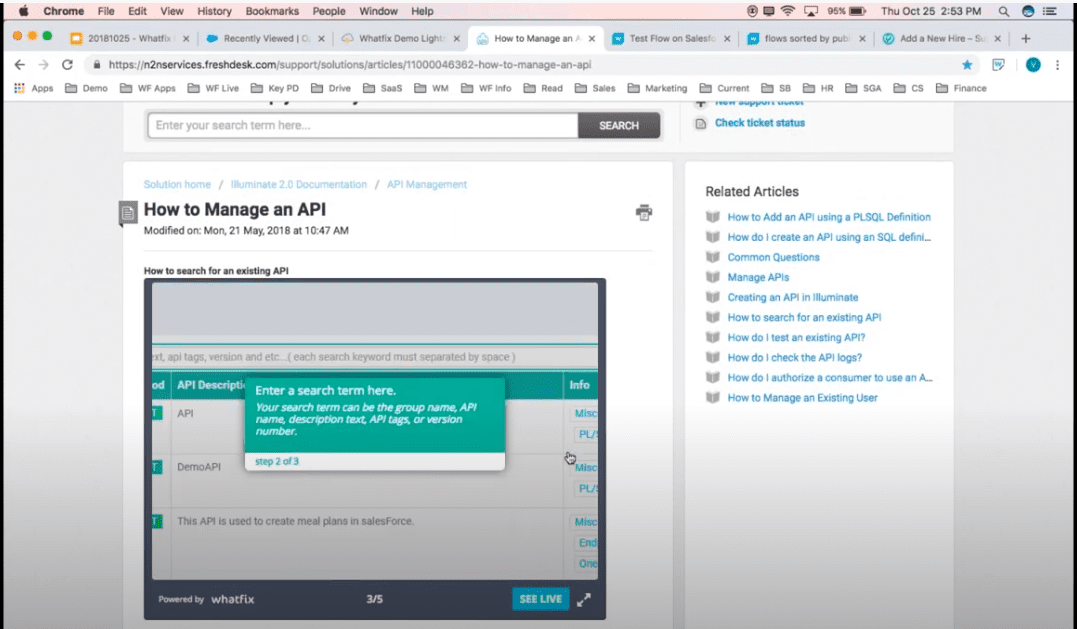Screen dimensions: 1077x629
Task: Open the WF Apps bookmarks folder
Action: click(148, 88)
